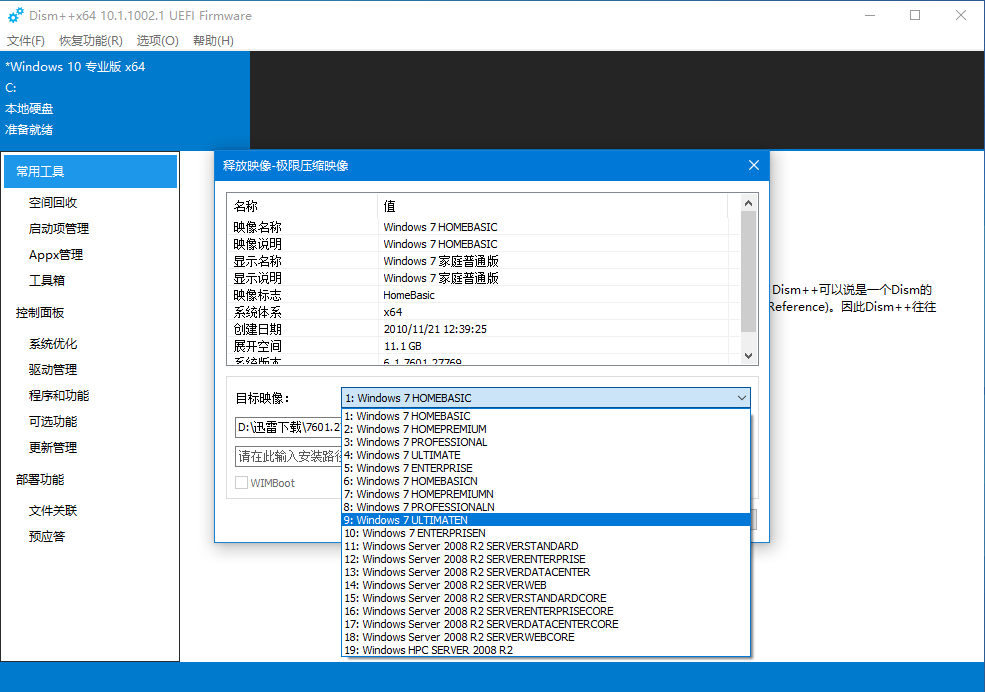Choose 18: SERVERWEBCORE entry

(x=546, y=637)
